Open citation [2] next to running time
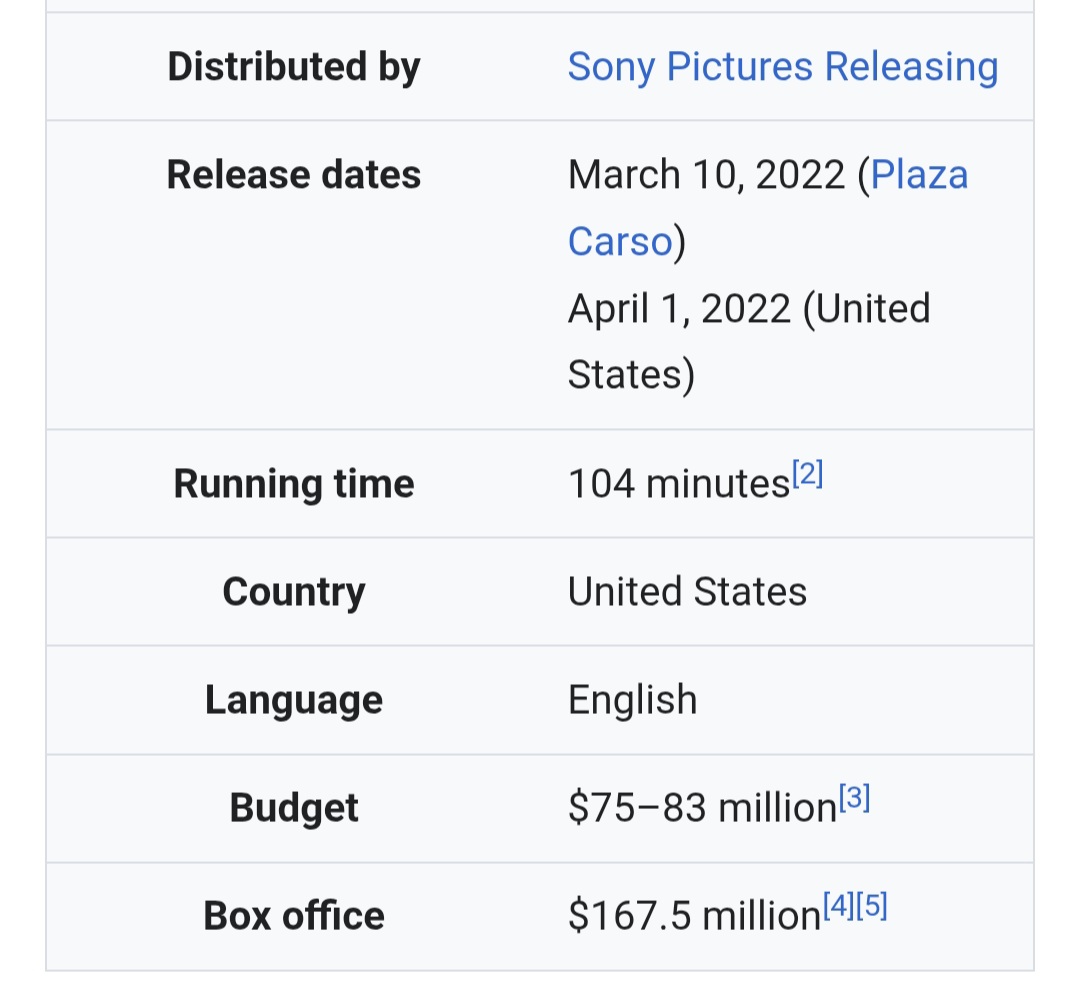The image size is (1080, 999). coord(807,474)
